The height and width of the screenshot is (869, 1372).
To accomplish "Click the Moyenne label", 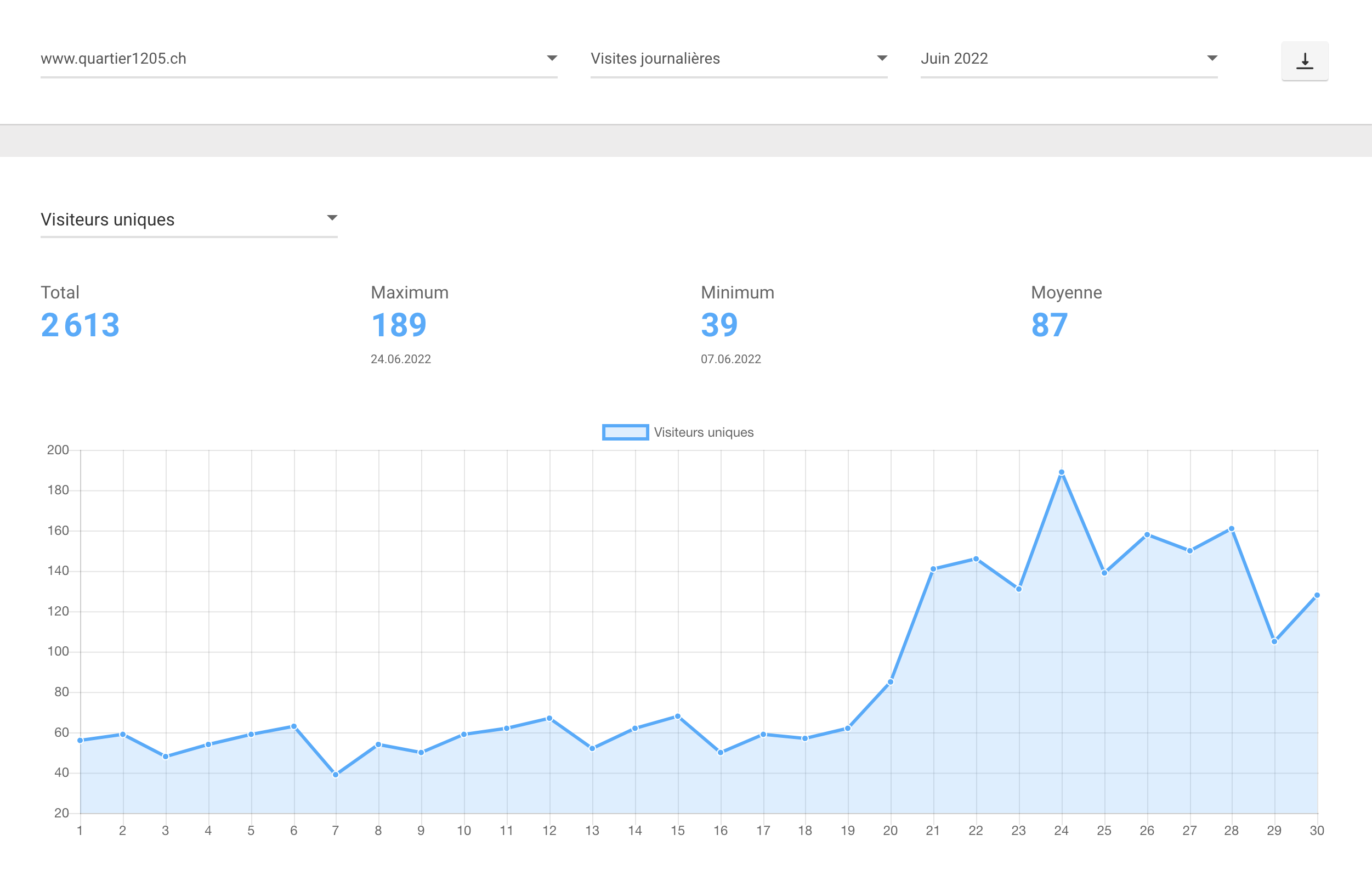I will pos(1066,292).
